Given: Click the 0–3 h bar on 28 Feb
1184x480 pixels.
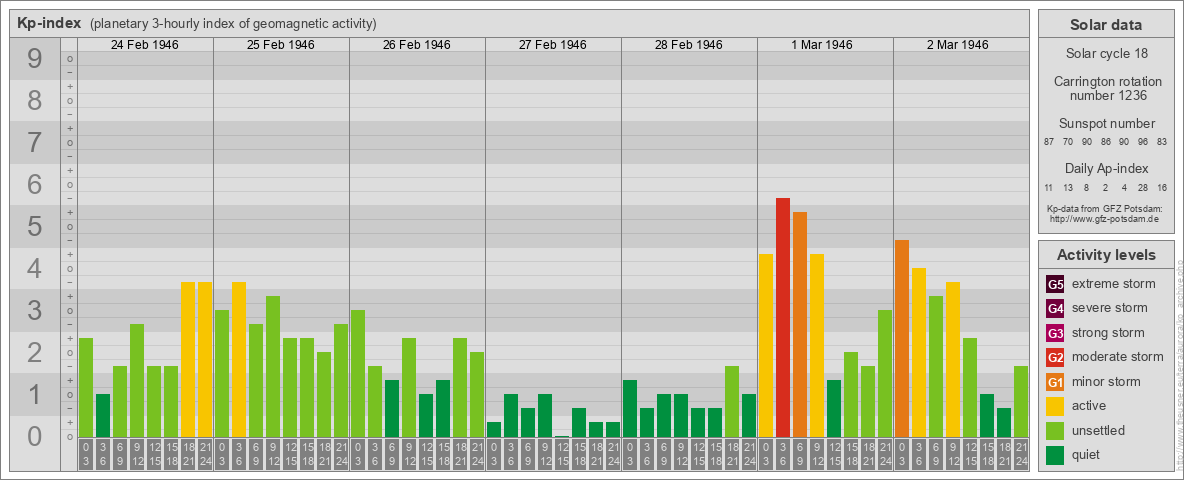Looking at the screenshot, I should (x=630, y=408).
